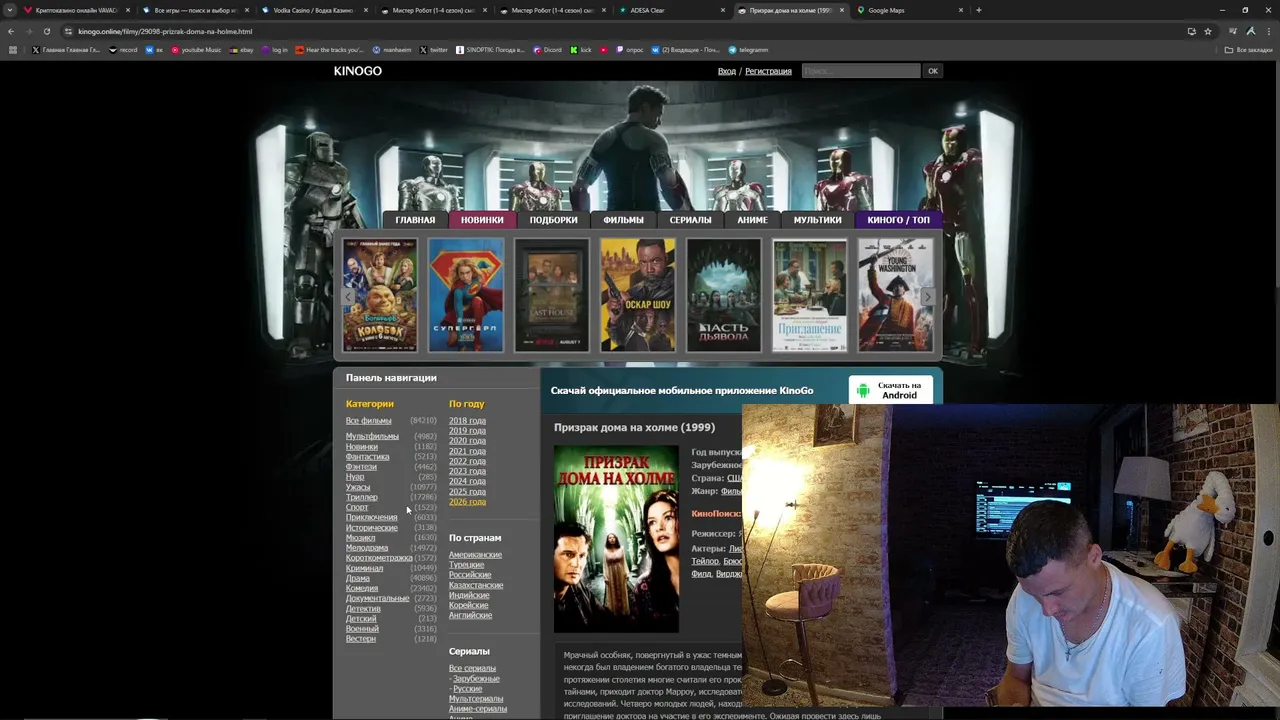The width and height of the screenshot is (1280, 720).
Task: Open the Триллер category link
Action: click(x=362, y=497)
